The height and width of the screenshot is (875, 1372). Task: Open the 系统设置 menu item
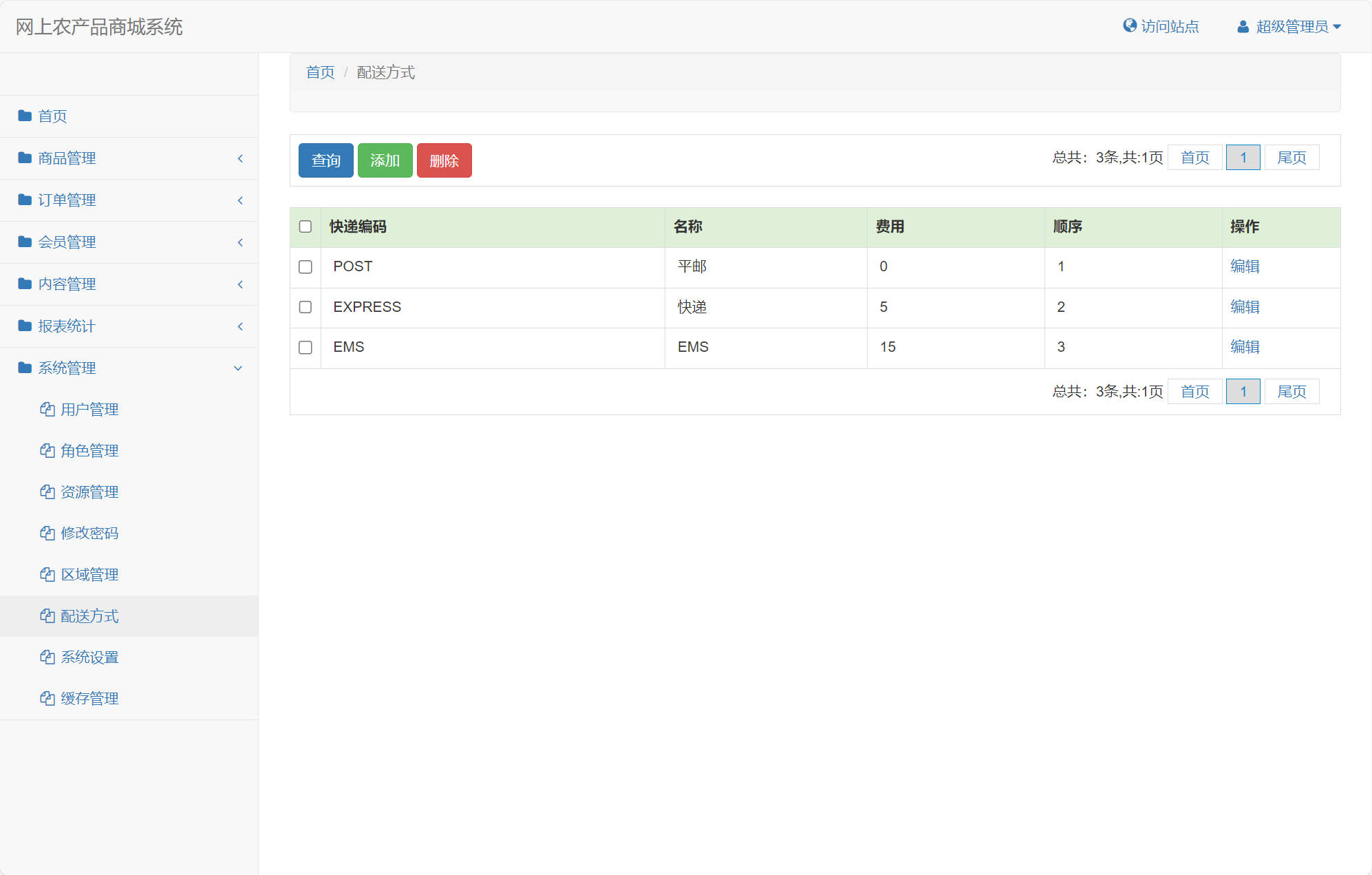(89, 657)
